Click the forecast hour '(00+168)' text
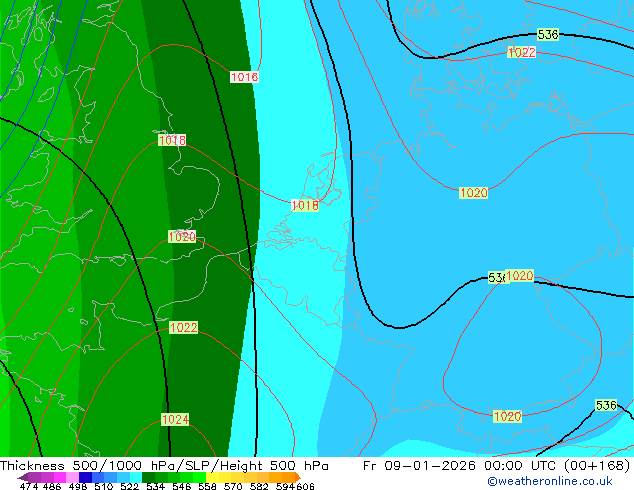Viewport: 634px width, 490px height. pyautogui.click(x=597, y=466)
